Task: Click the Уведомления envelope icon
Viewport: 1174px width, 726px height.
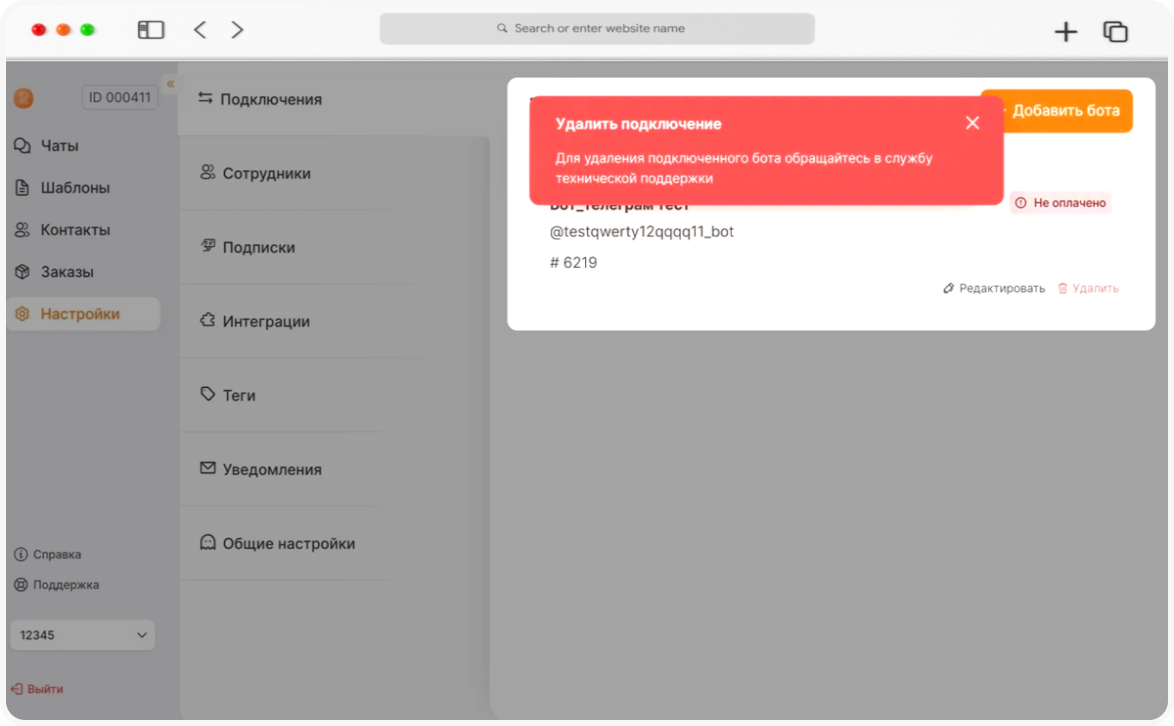Action: click(207, 468)
